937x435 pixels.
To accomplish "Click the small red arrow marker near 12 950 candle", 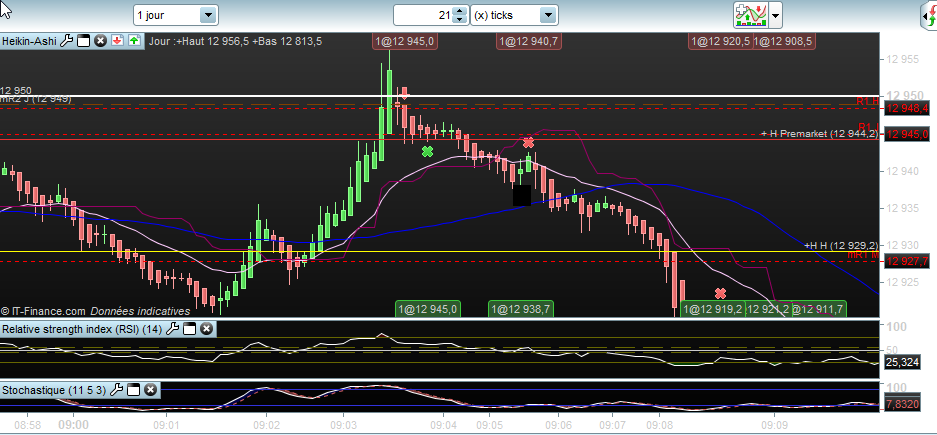I will [x=405, y=93].
